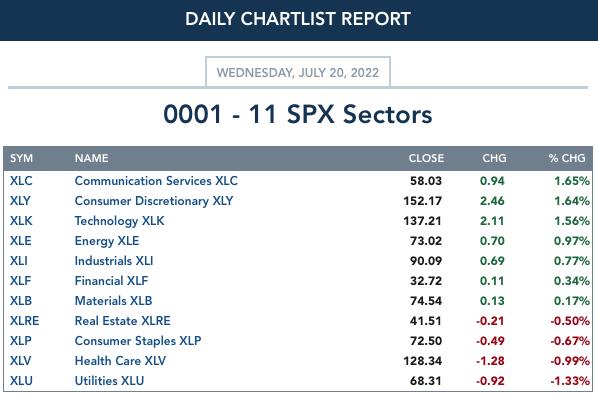Viewport: 598px width, 398px height.
Task: Click the Utilities XLU name link
Action: (109, 380)
